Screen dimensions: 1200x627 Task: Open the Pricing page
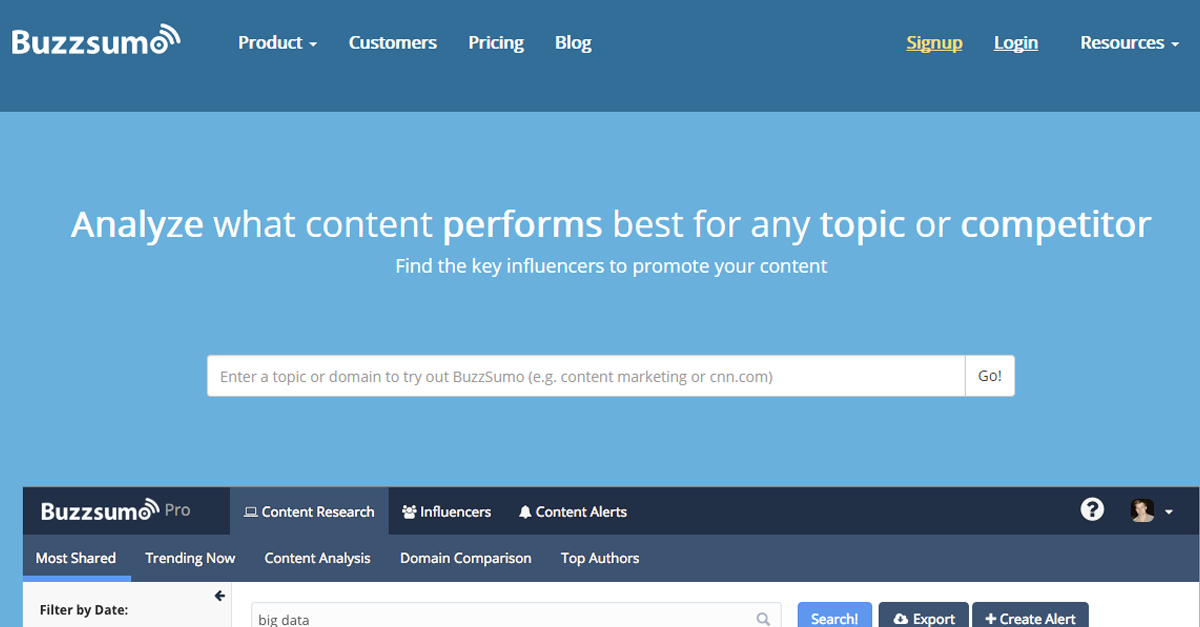click(x=496, y=42)
